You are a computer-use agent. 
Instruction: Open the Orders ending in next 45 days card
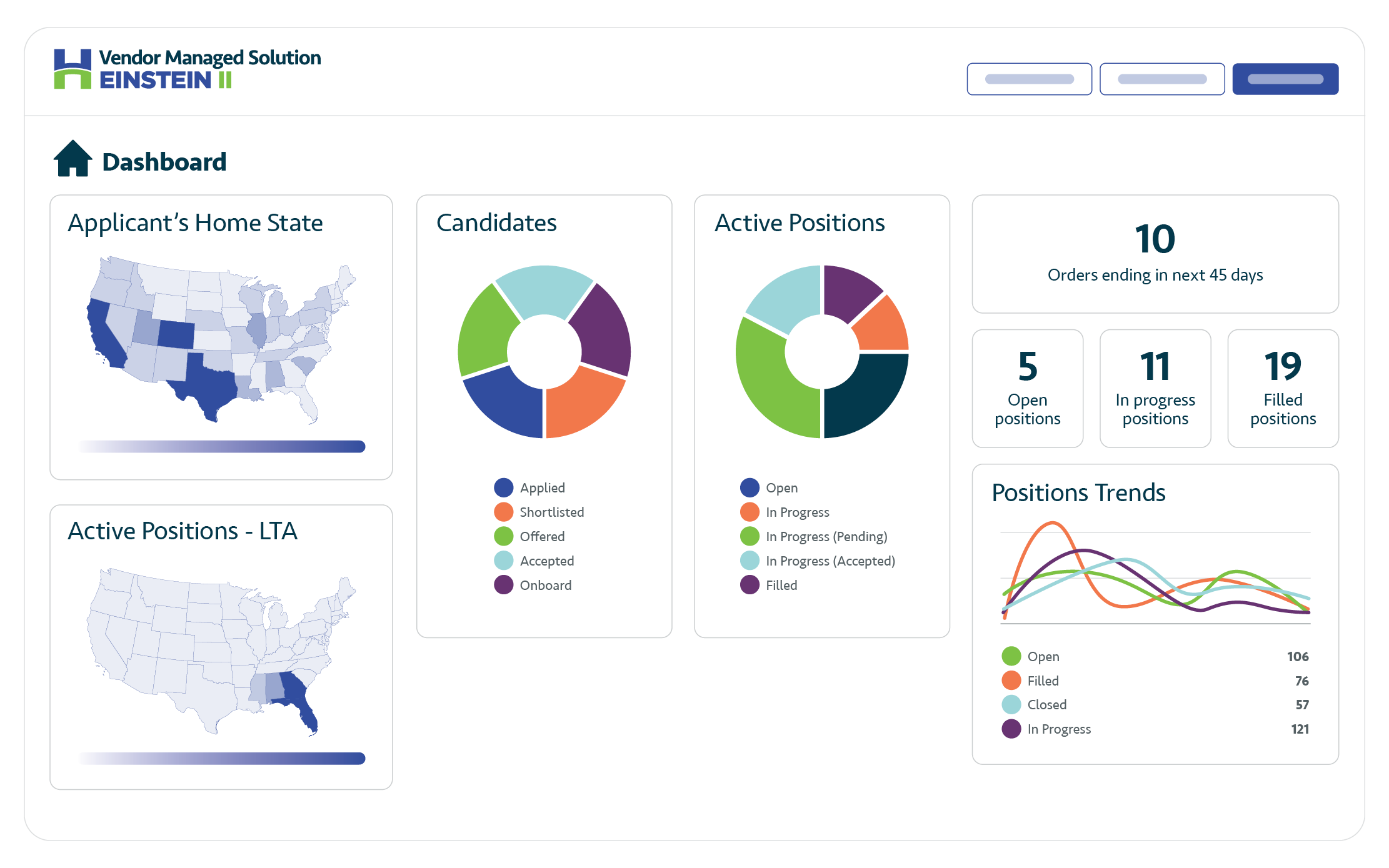(x=1155, y=253)
